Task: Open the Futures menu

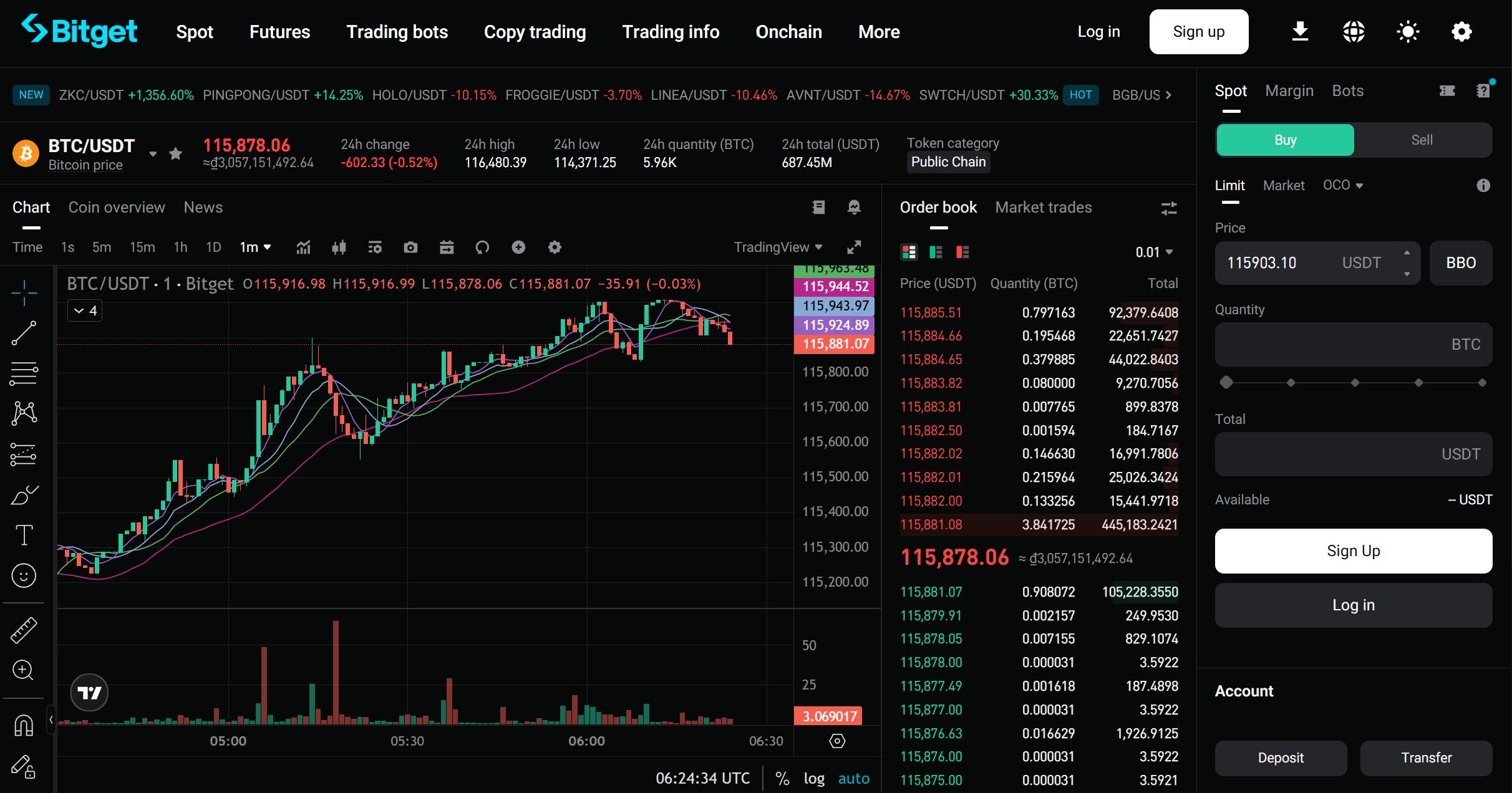Action: pos(279,32)
